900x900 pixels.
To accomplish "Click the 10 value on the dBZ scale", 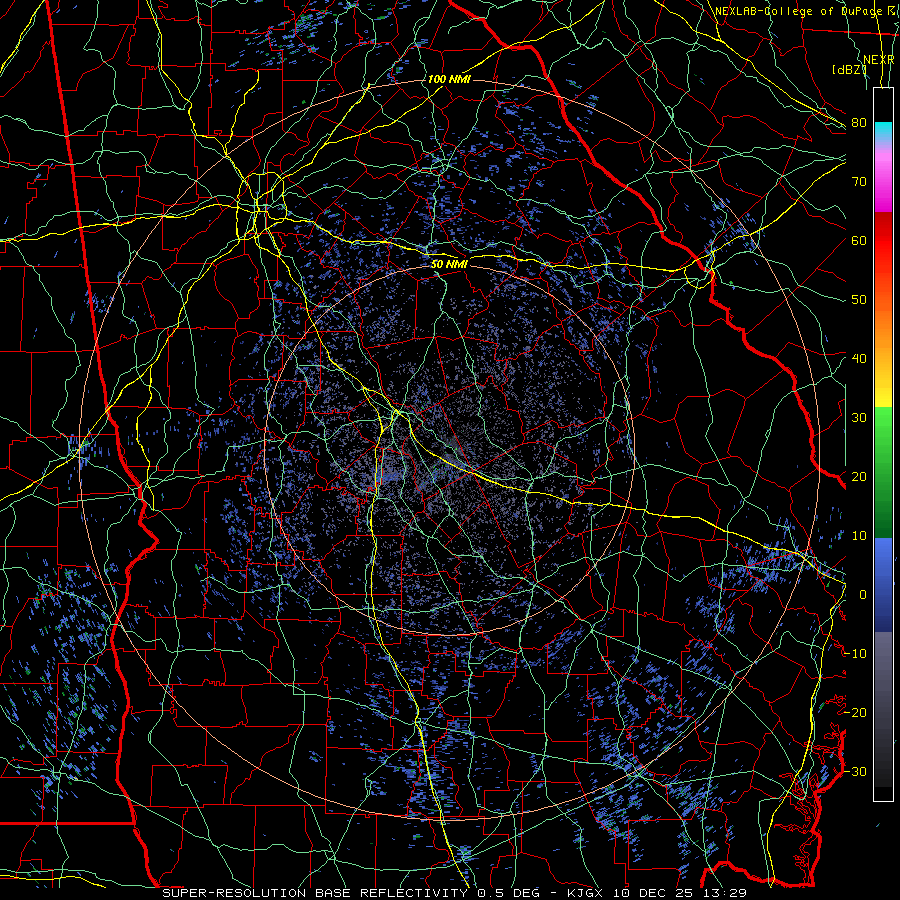I will click(859, 536).
